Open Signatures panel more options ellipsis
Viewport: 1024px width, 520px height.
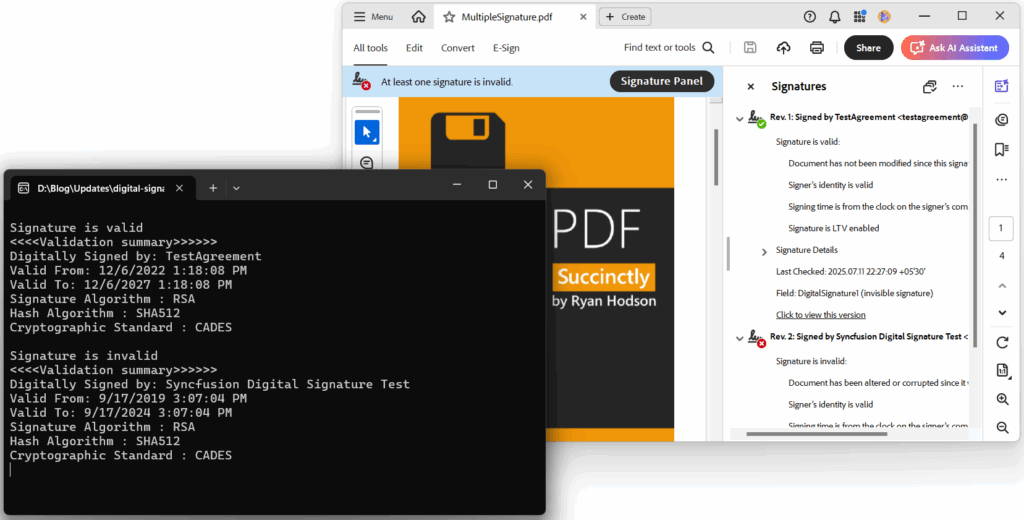958,86
